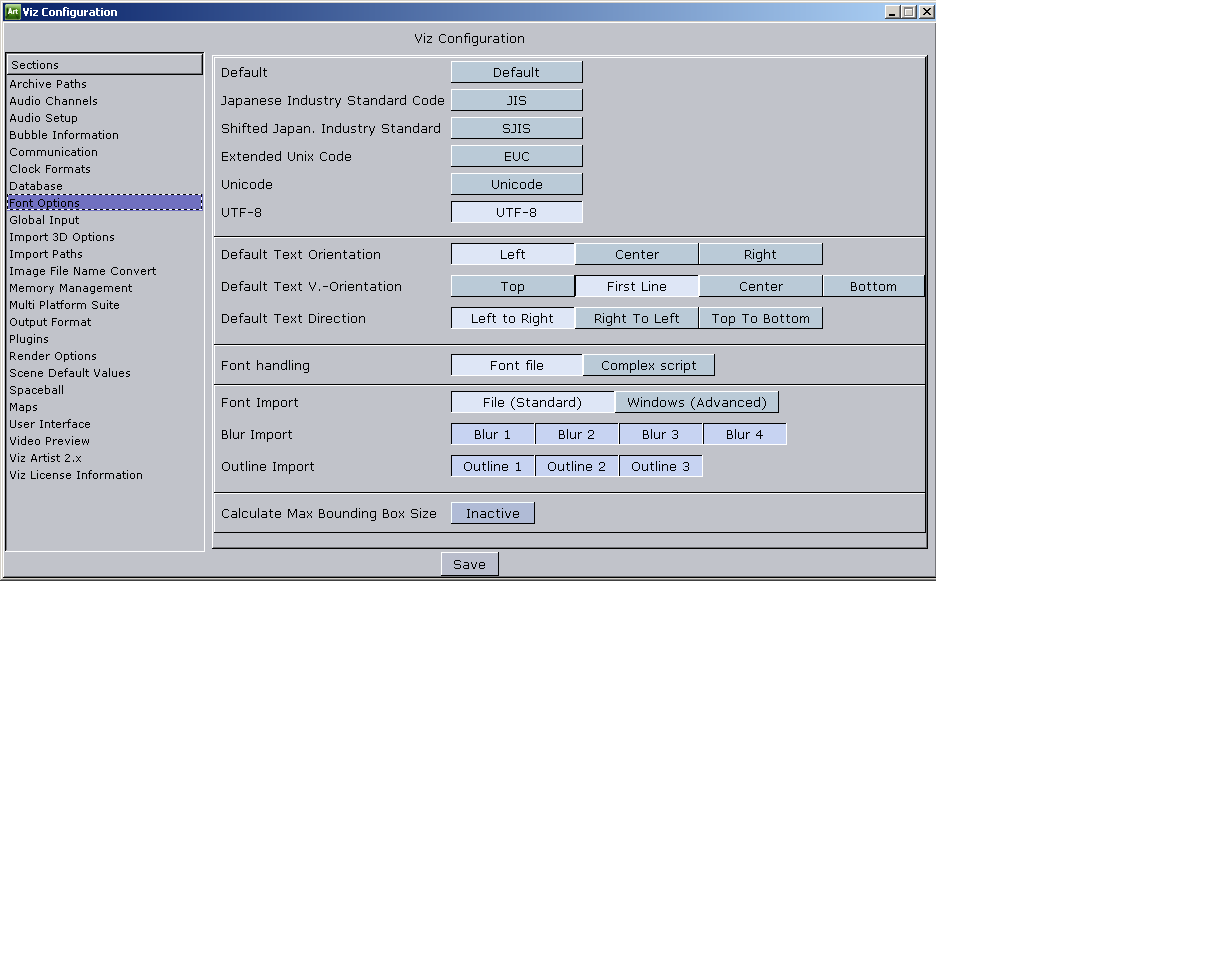The height and width of the screenshot is (957, 1215).
Task: Activate Calculate Max Bounding Box Size
Action: point(492,512)
